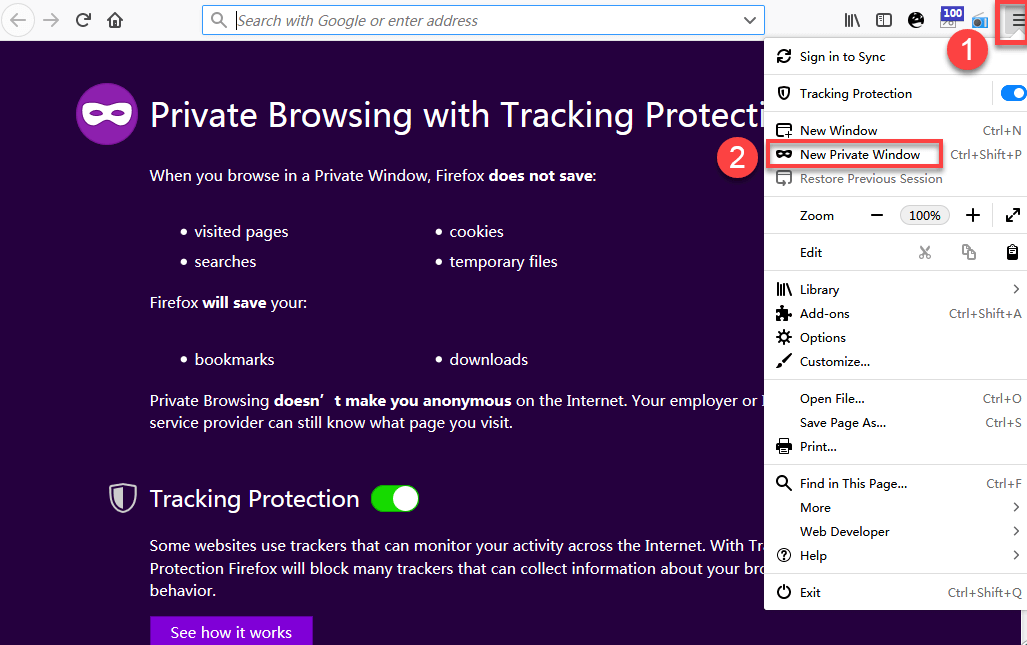Reload the current page

83,20
